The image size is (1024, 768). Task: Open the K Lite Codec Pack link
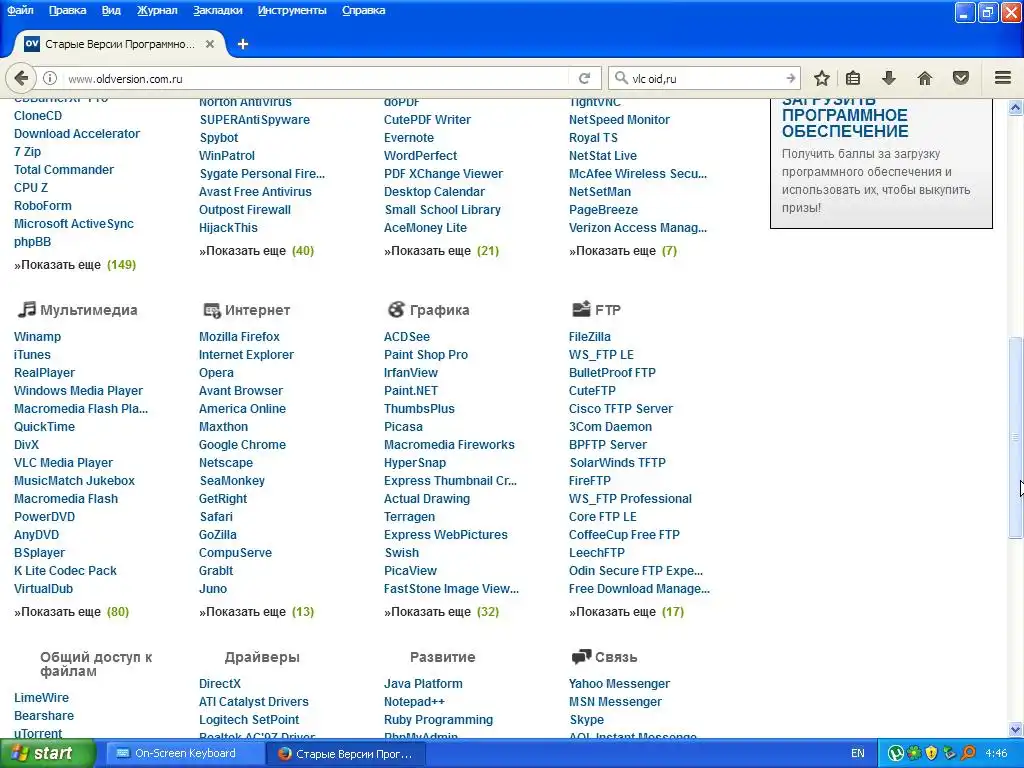[65, 570]
